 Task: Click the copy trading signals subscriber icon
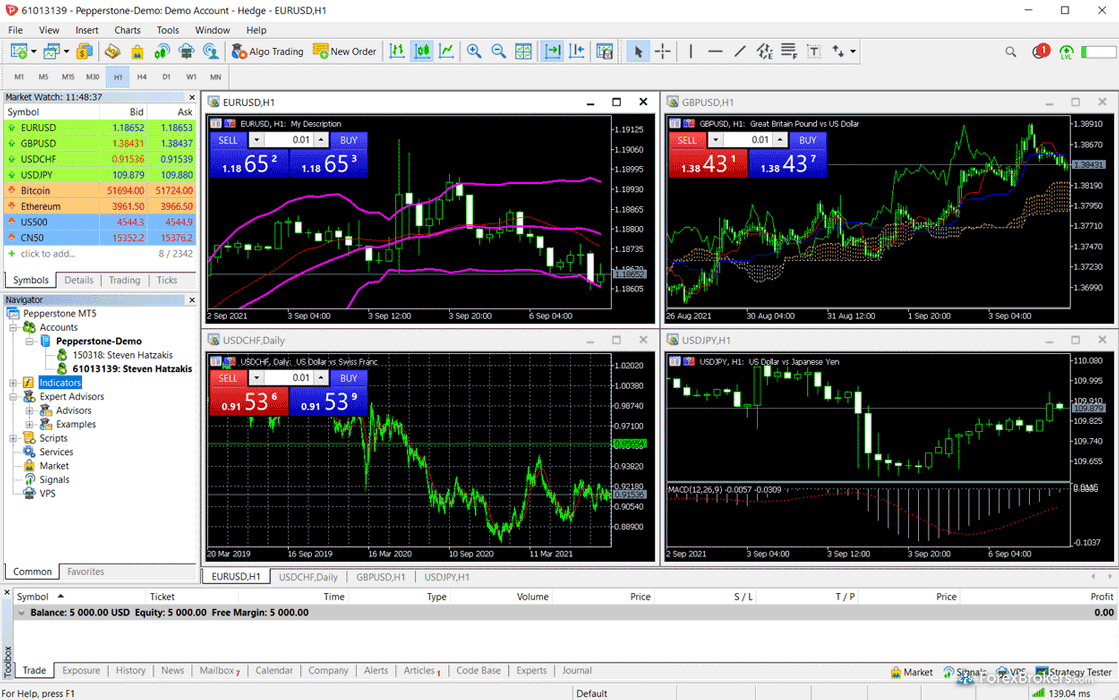pos(211,51)
